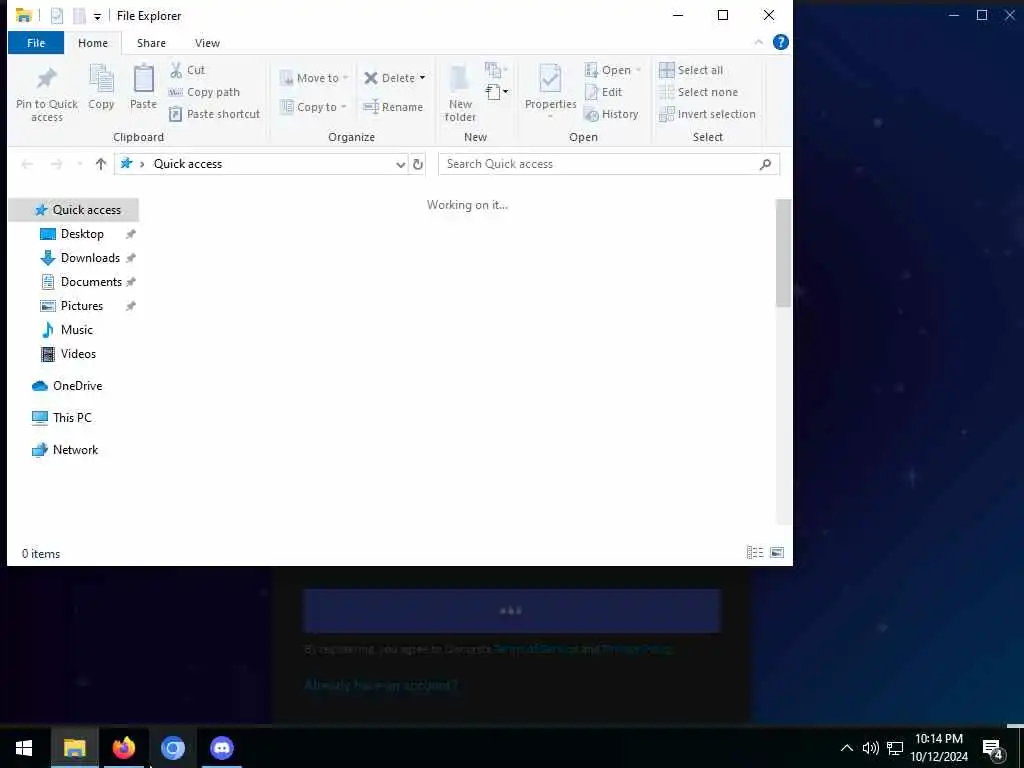The image size is (1024, 768).
Task: Select Quick access in navigation pane
Action: pyautogui.click(x=73, y=210)
